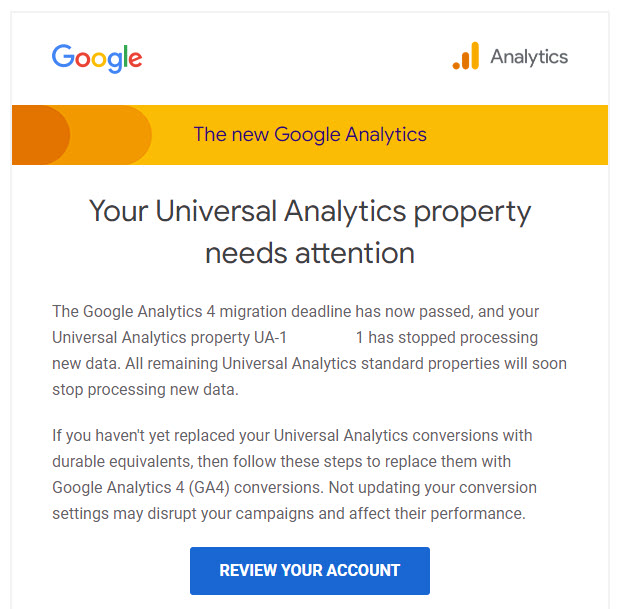
Task: Click the 'needs attention' headline line
Action: 310,253
